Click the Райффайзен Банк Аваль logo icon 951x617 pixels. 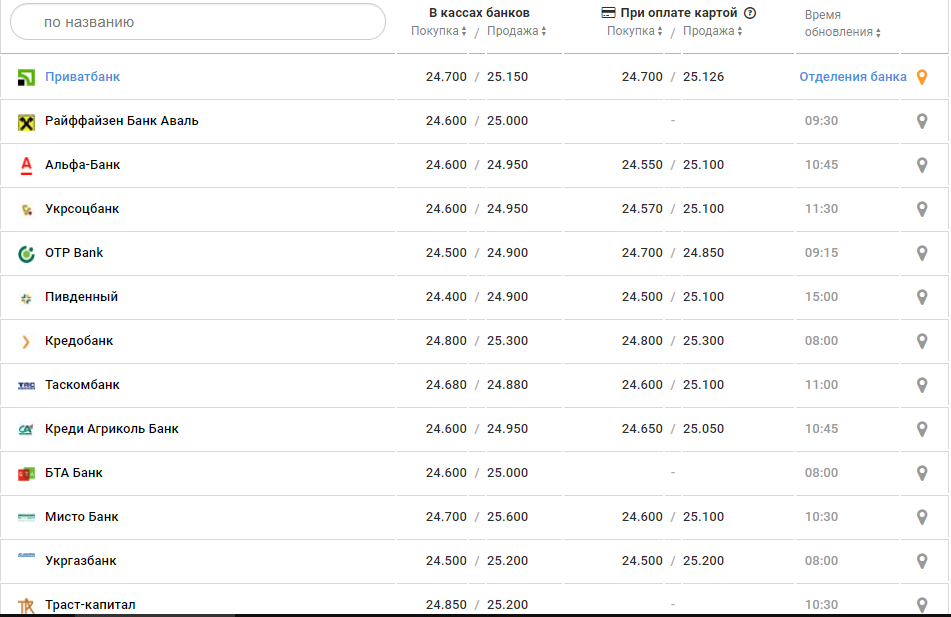pos(26,122)
